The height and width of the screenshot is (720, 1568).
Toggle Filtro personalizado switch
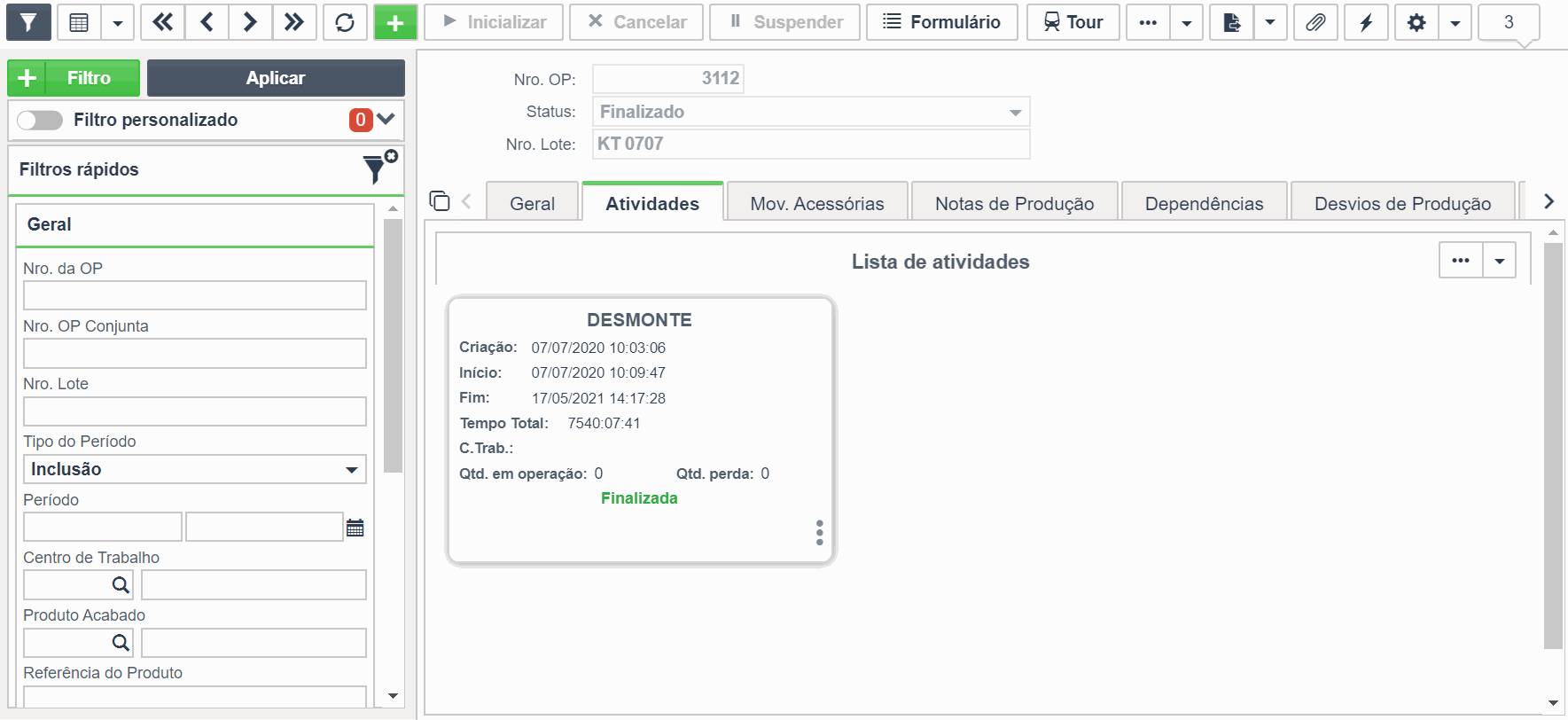40,120
